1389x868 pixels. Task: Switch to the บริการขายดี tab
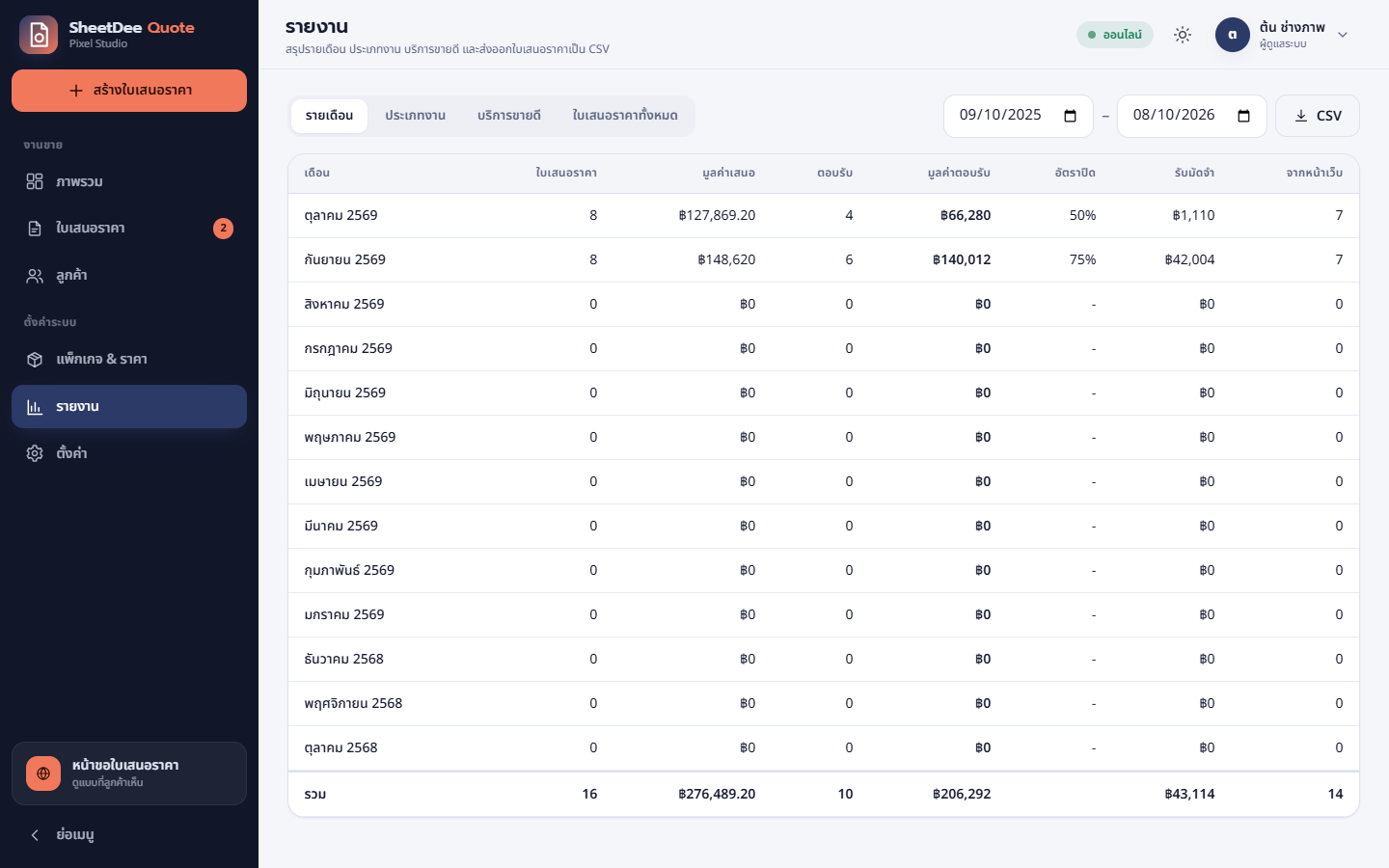[509, 116]
